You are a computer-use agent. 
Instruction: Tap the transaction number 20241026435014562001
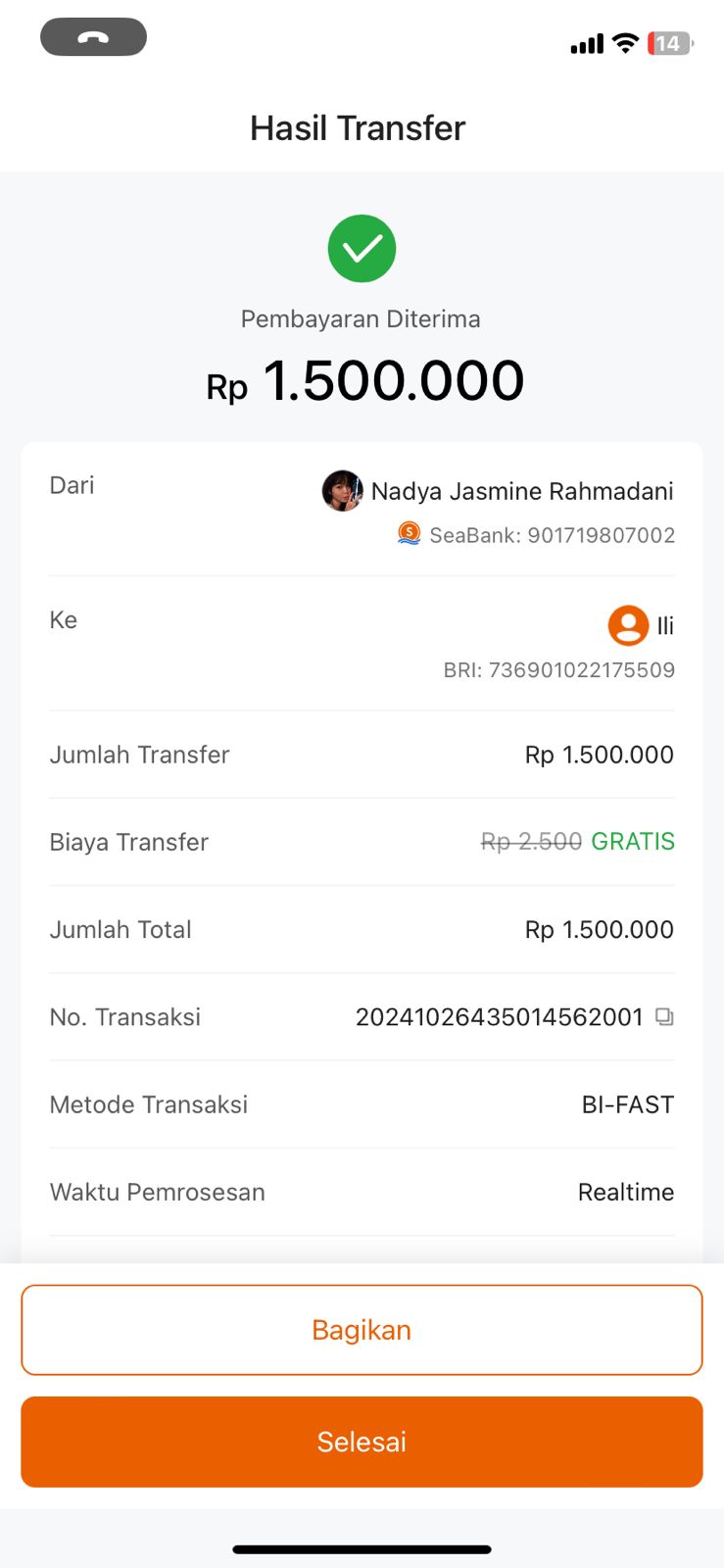point(499,1017)
